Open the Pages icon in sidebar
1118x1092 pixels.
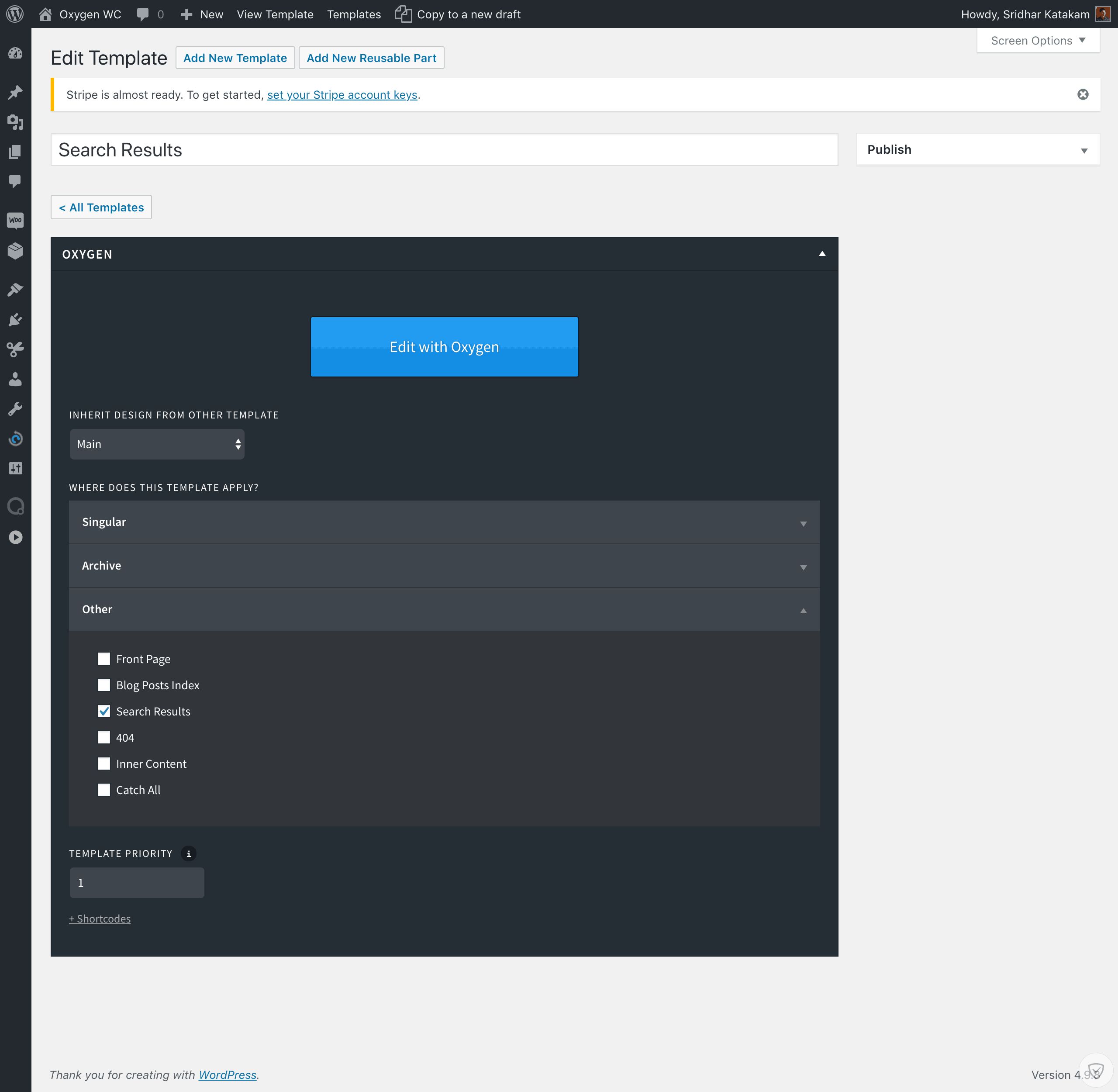15,152
